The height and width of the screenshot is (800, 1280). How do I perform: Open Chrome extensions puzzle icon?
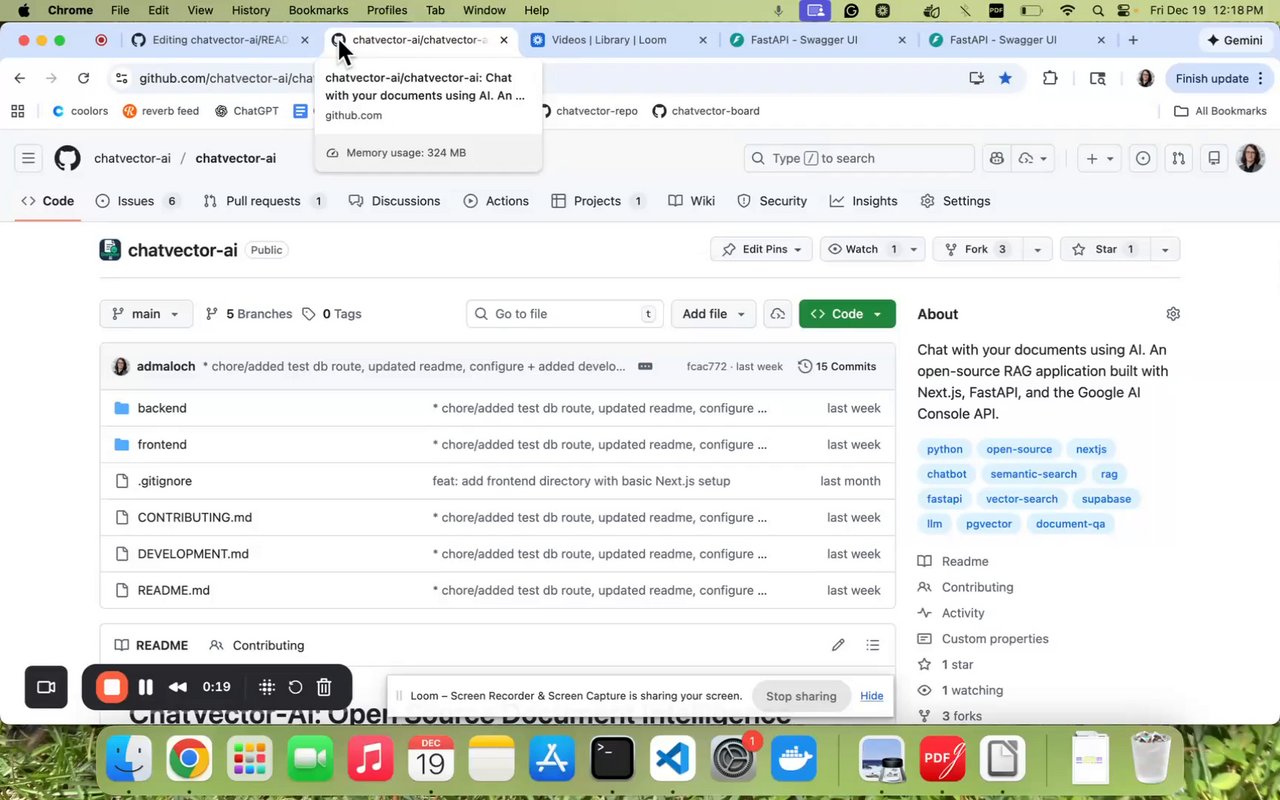1050,78
